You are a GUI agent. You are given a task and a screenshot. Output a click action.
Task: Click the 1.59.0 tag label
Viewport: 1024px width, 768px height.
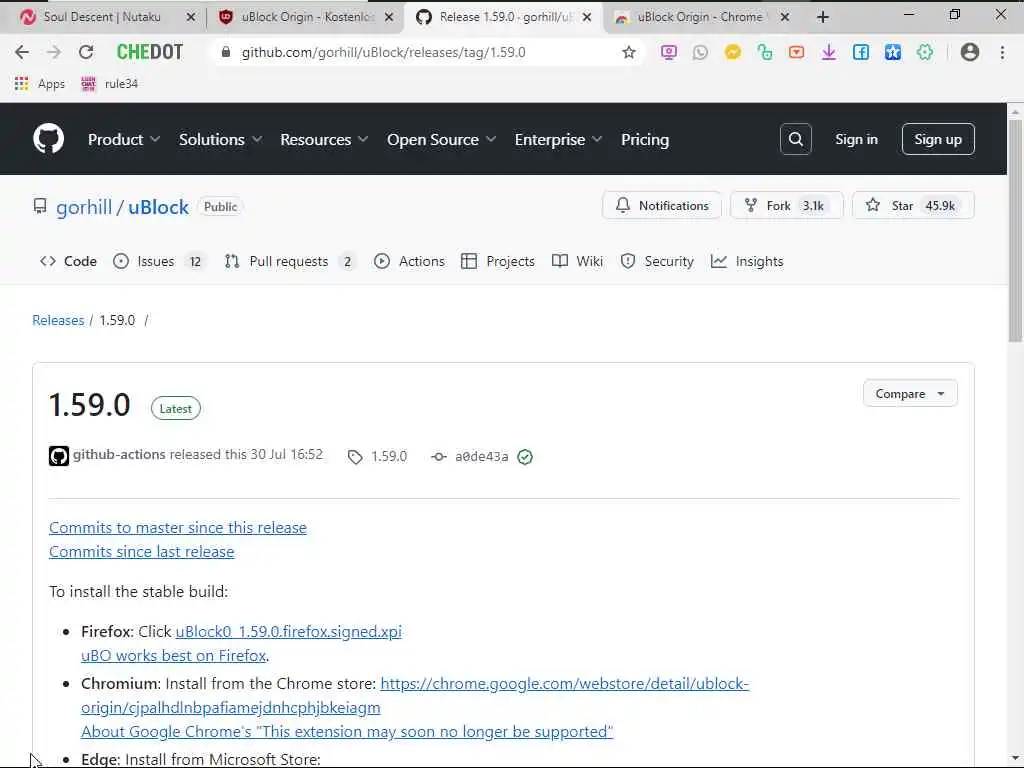coord(377,456)
